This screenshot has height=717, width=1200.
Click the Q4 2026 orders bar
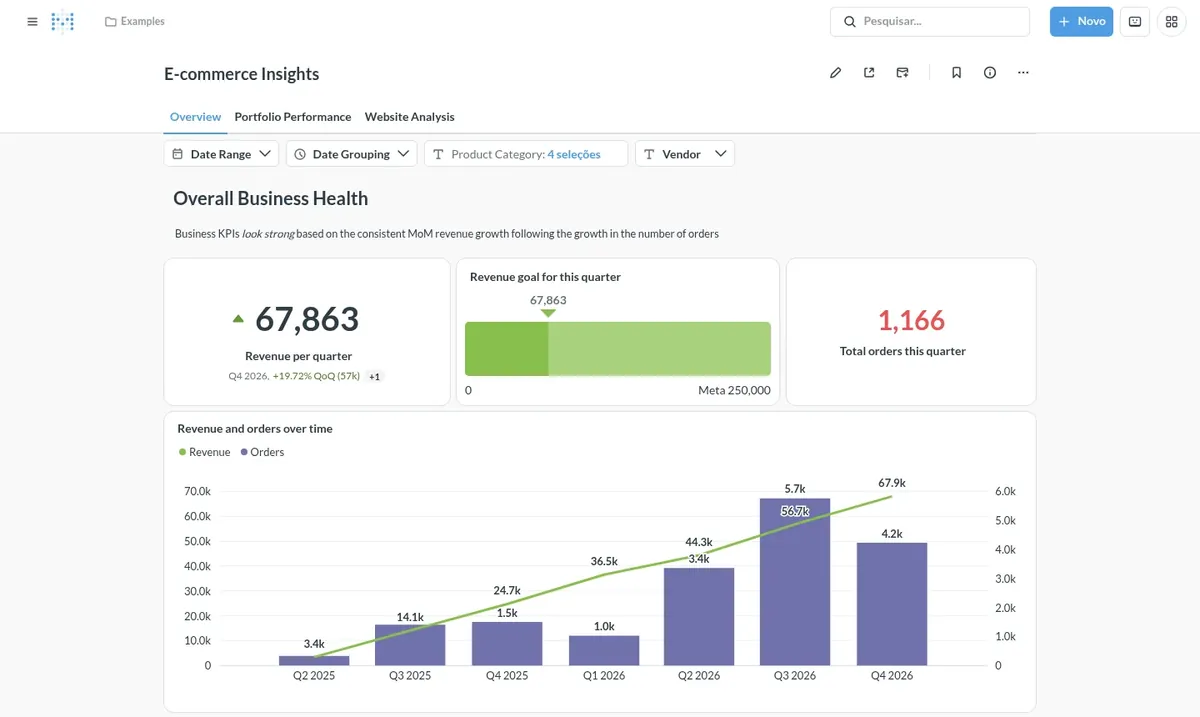coord(892,604)
